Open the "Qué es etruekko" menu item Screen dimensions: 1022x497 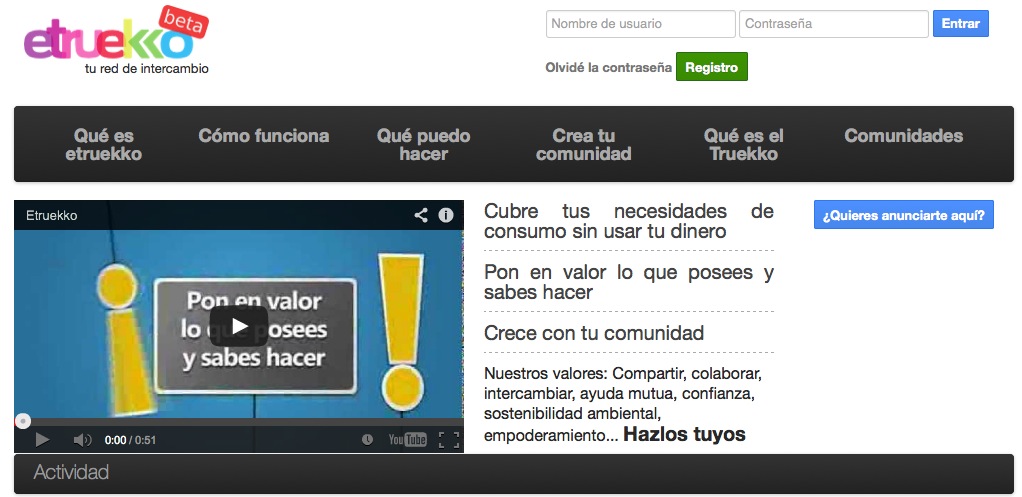coord(104,145)
